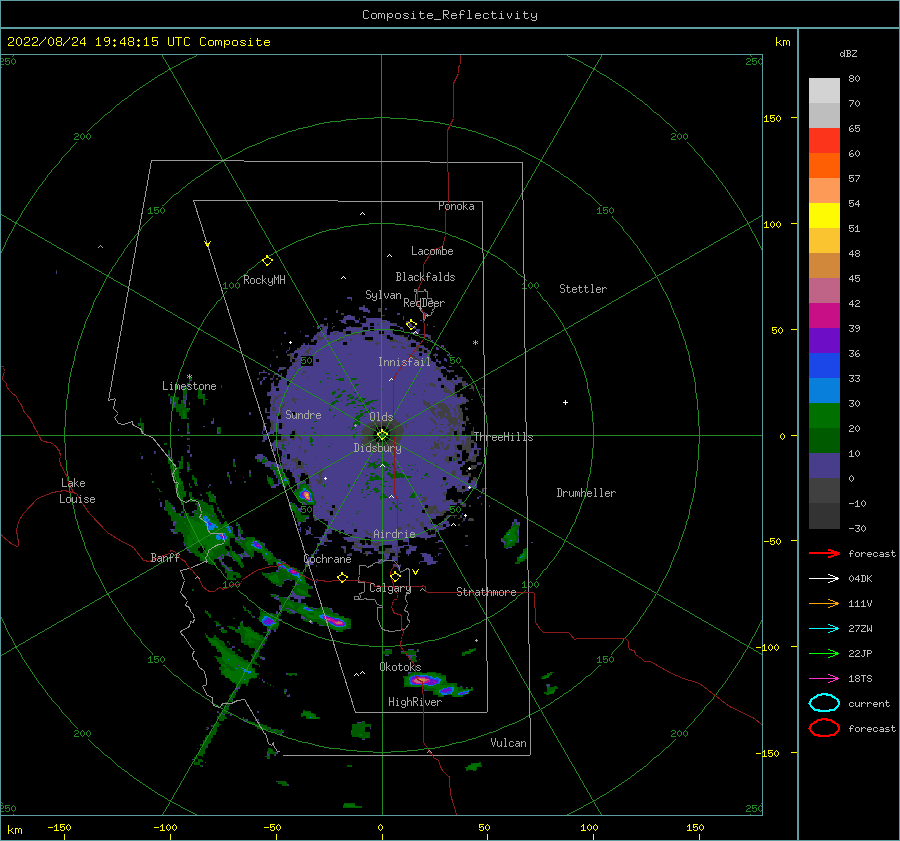Select the cyan 27ZW arrow legend icon

(x=824, y=629)
